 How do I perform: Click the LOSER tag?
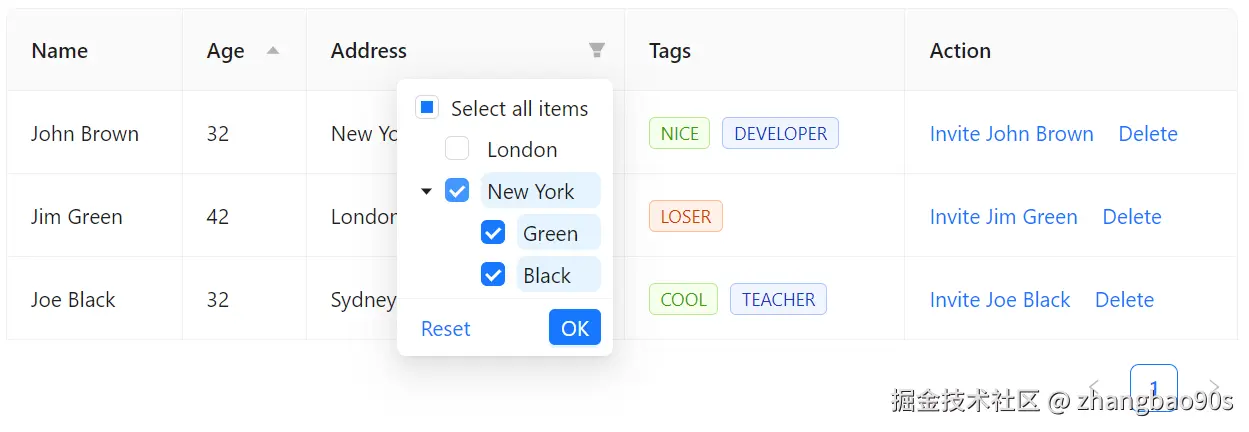click(686, 217)
